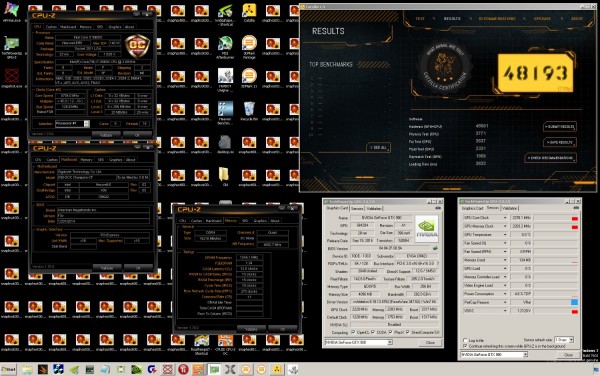The width and height of the screenshot is (600, 376).
Task: Open the Sensor refresh rate dropdown
Action: click(571, 340)
